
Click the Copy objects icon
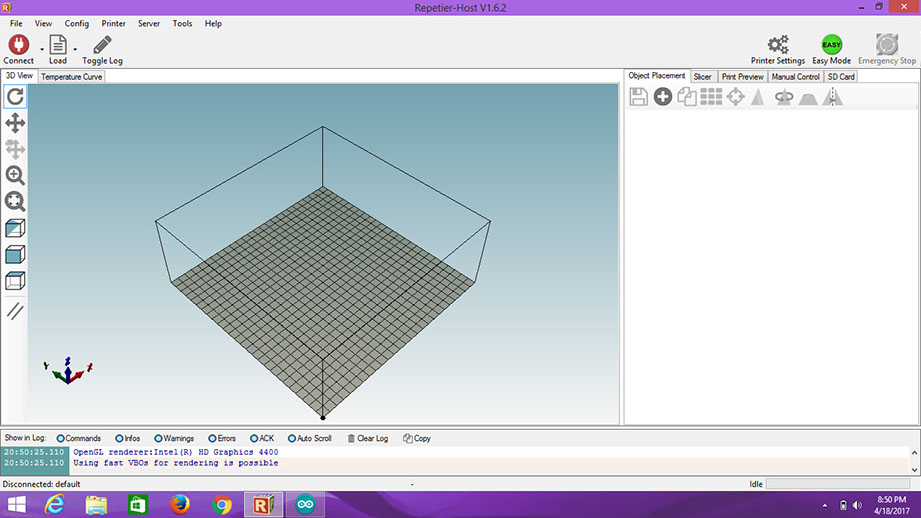[x=687, y=97]
